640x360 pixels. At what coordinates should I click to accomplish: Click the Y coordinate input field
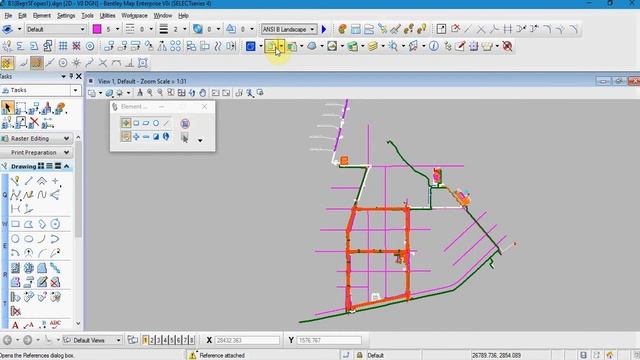(x=329, y=340)
